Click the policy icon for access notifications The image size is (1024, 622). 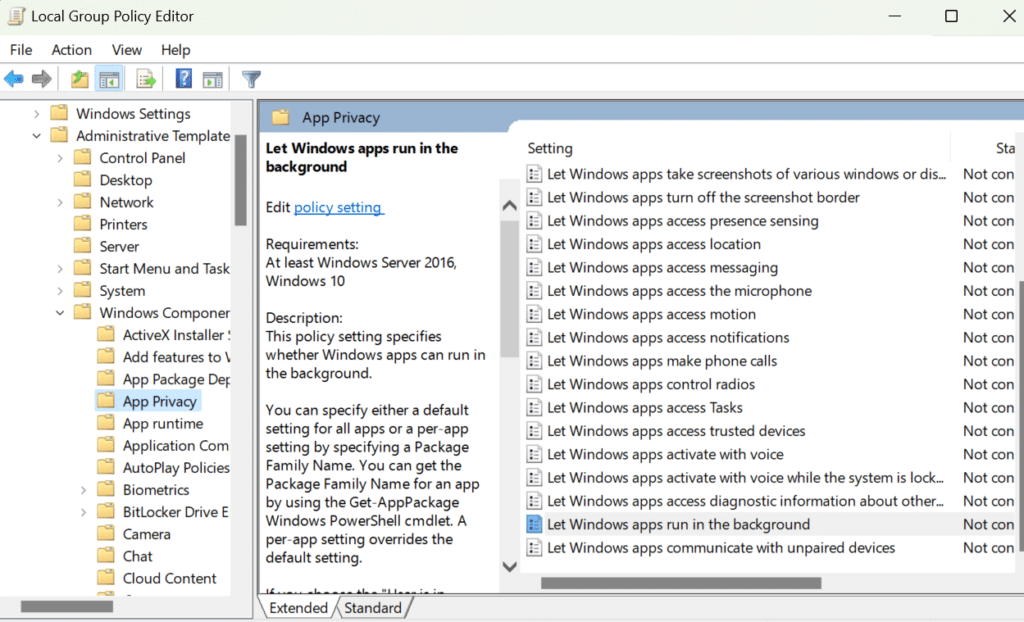534,338
